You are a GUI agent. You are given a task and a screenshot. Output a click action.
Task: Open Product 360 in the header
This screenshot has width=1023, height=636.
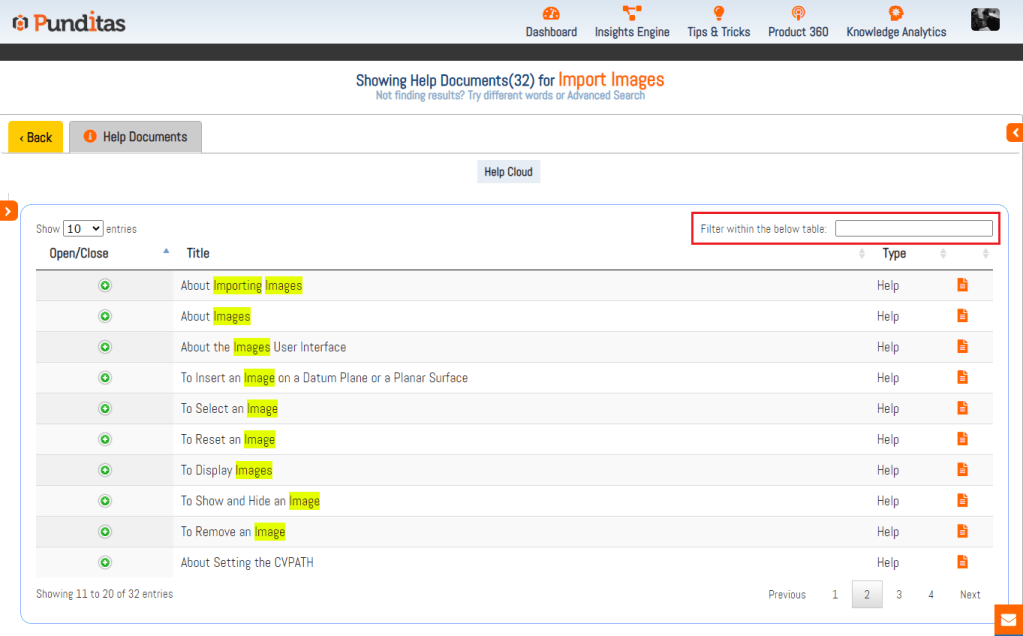pyautogui.click(x=797, y=14)
